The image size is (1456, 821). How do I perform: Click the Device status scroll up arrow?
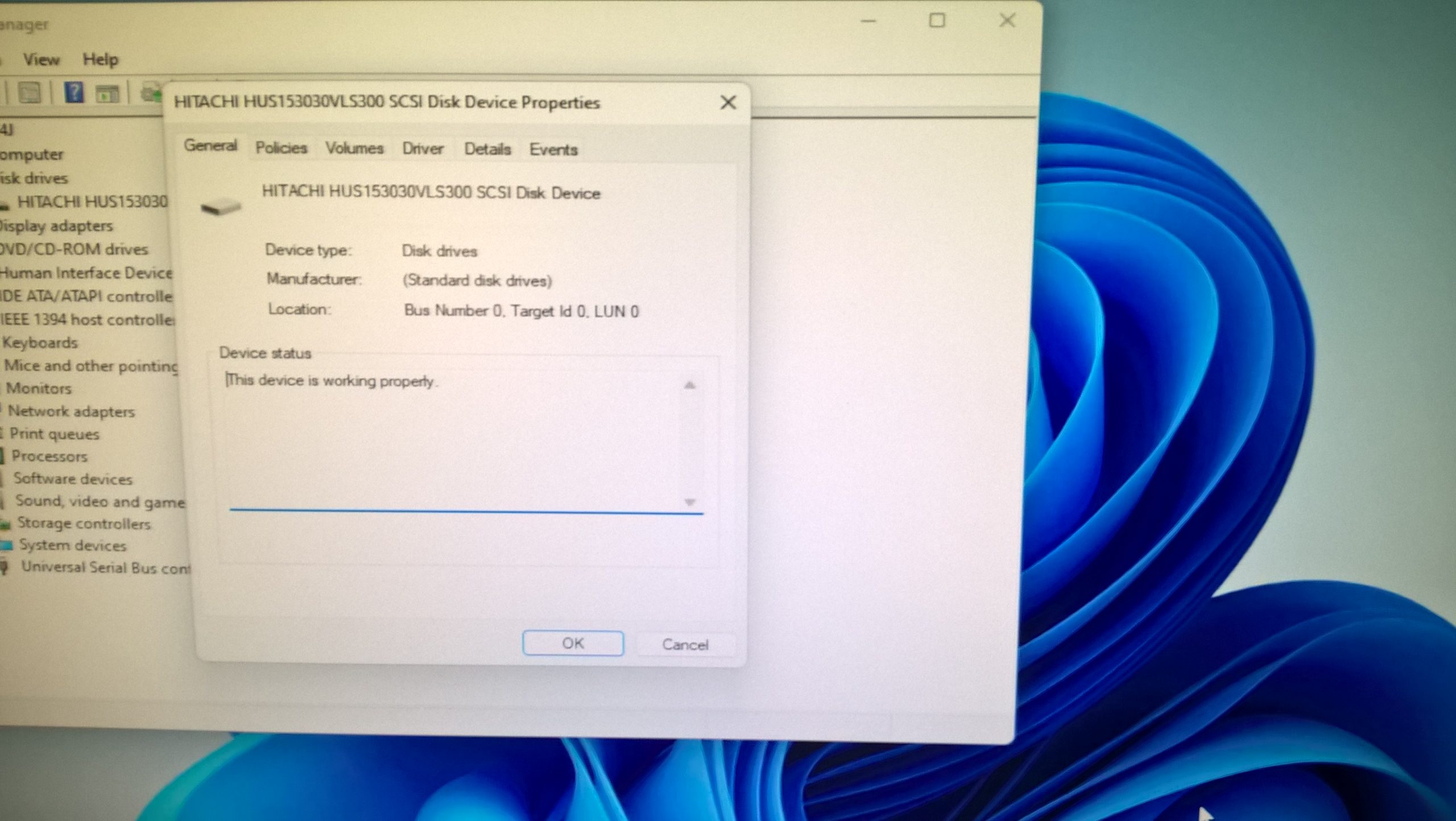[689, 386]
